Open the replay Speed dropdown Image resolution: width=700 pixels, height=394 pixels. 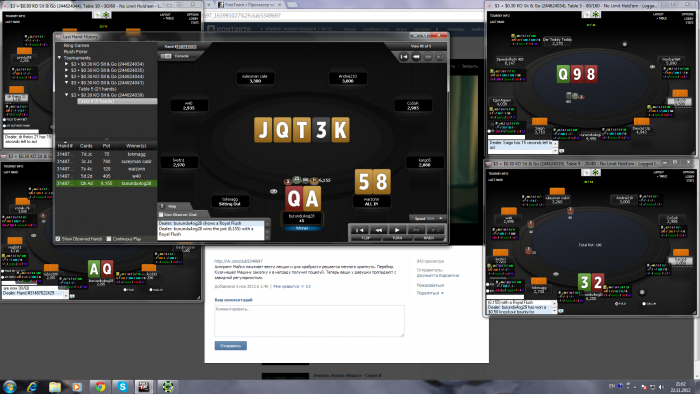click(x=428, y=219)
